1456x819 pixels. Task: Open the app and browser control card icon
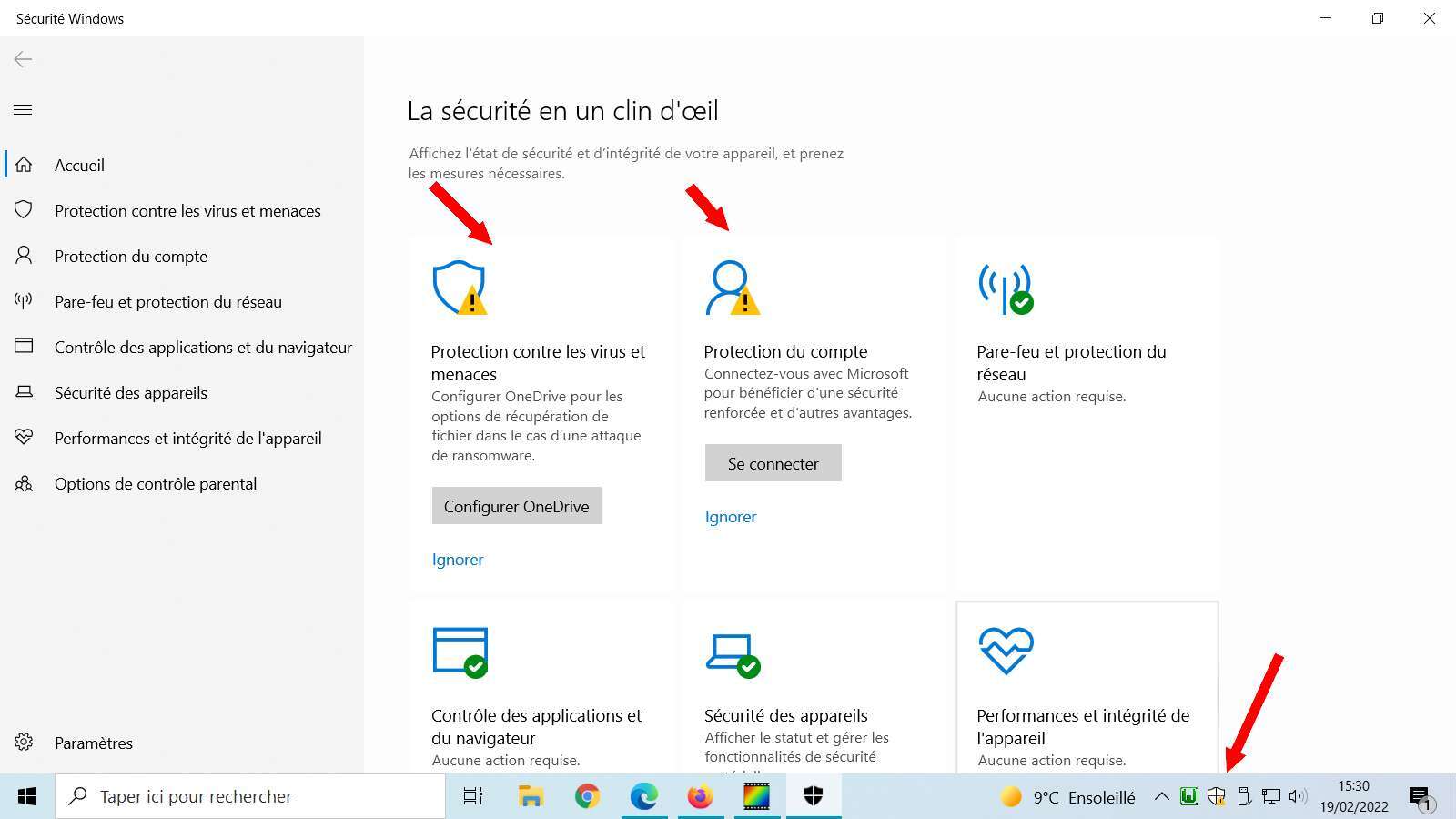point(460,652)
